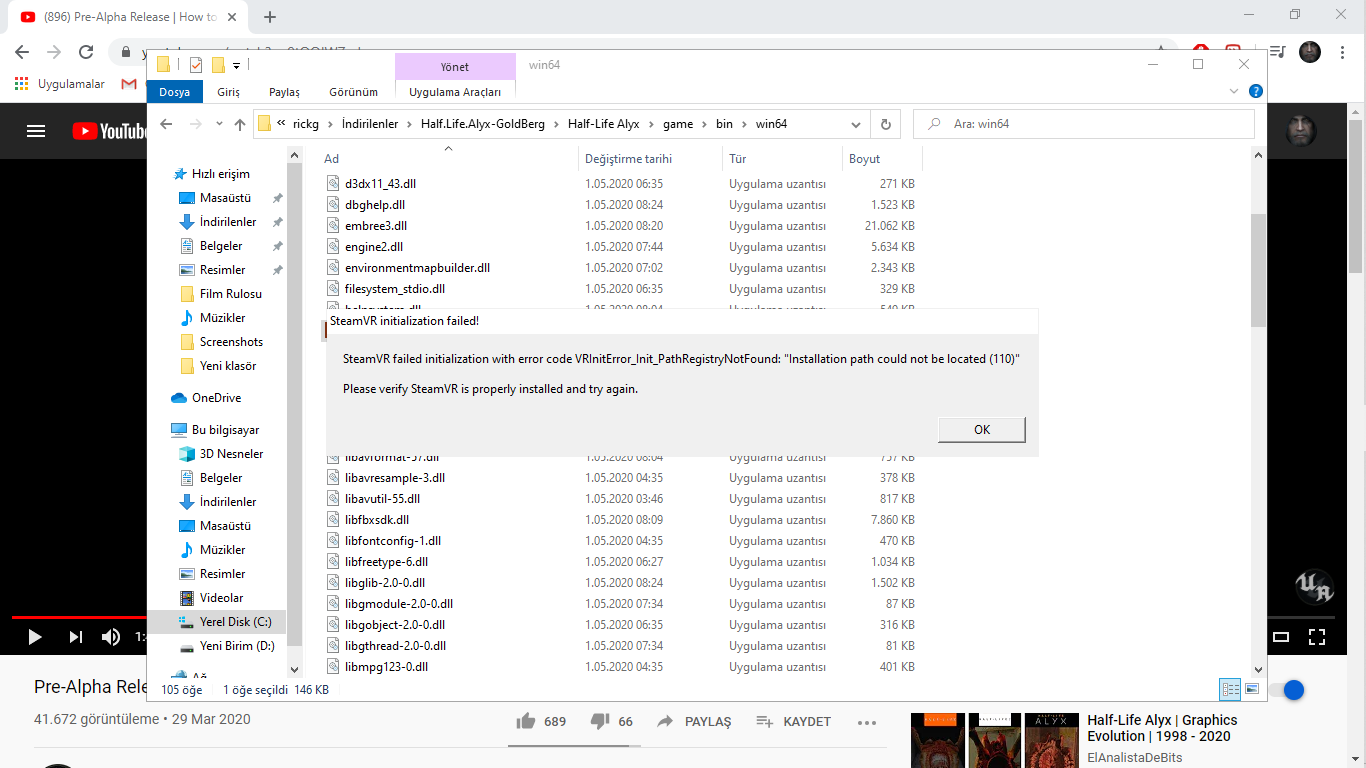
Task: Mute the YouTube video volume
Action: tap(111, 637)
